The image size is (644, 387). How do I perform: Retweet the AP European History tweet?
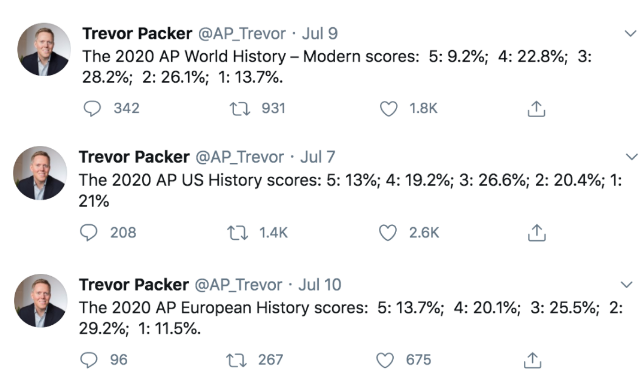[x=236, y=360]
